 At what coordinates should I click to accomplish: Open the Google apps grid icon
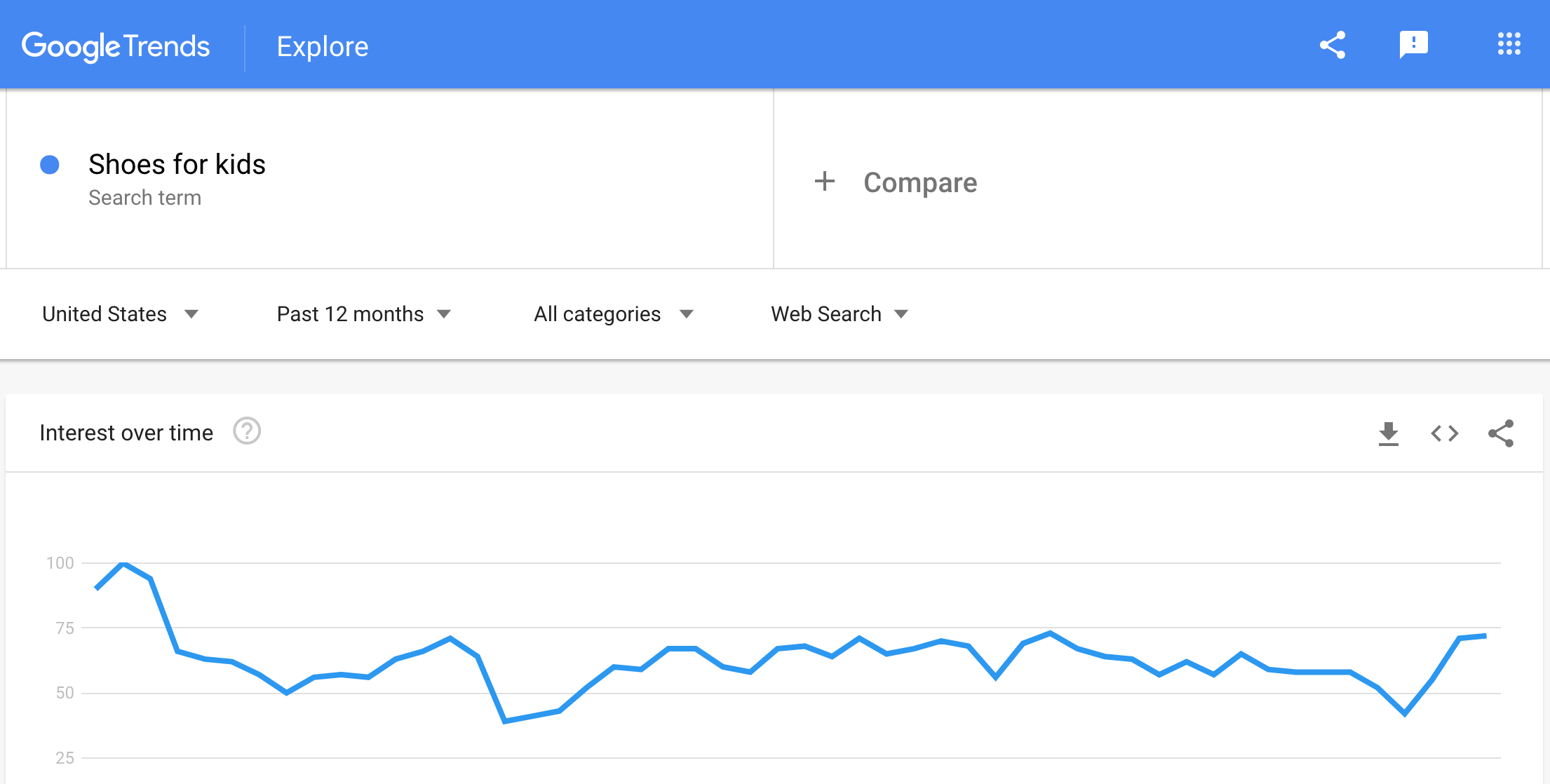[1509, 44]
